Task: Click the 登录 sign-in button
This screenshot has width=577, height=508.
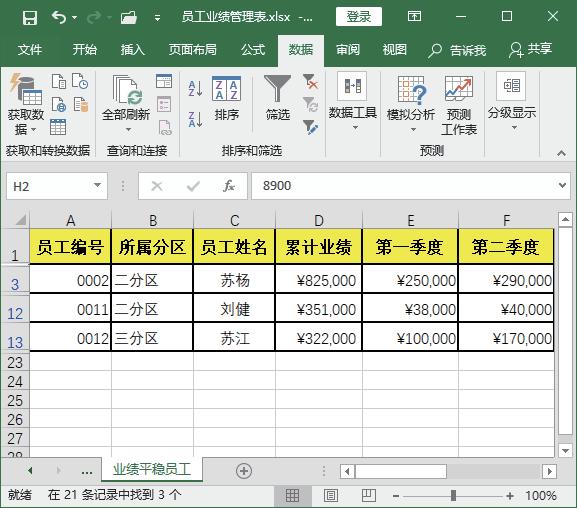Action: click(x=358, y=17)
